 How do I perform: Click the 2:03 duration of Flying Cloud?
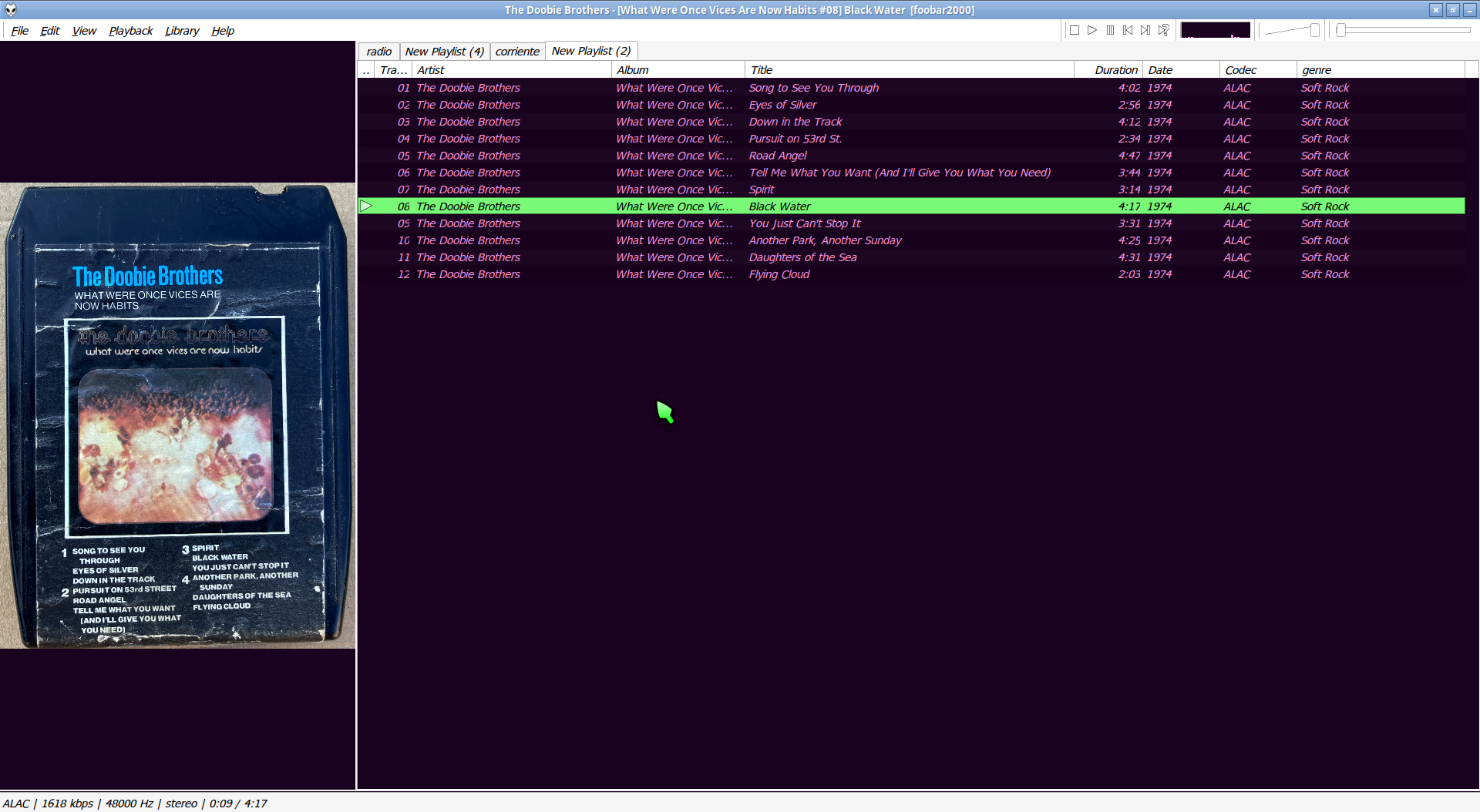1129,274
